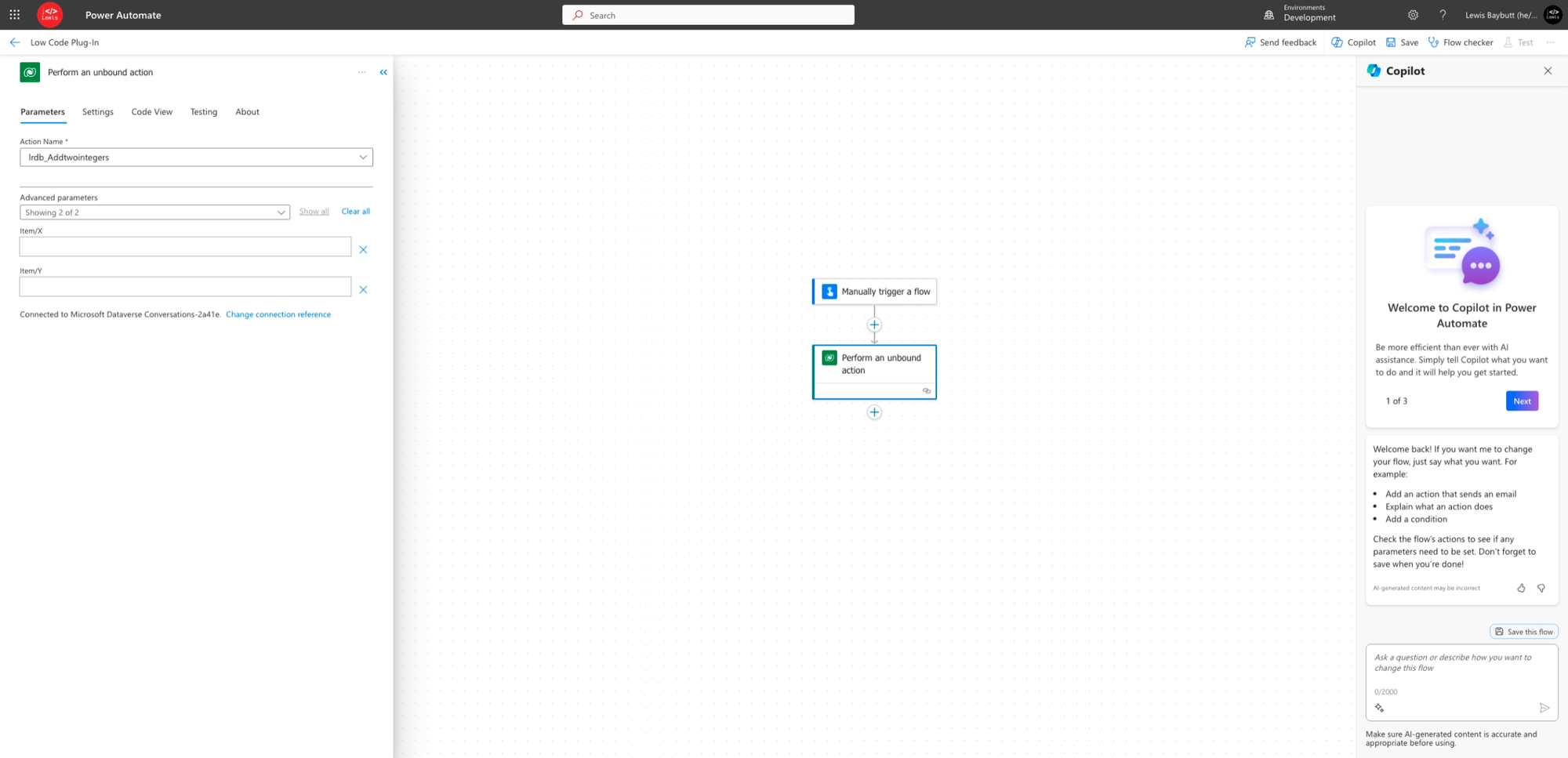Screen dimensions: 1568x758
Task: Click Change connection reference link
Action: [x=278, y=314]
